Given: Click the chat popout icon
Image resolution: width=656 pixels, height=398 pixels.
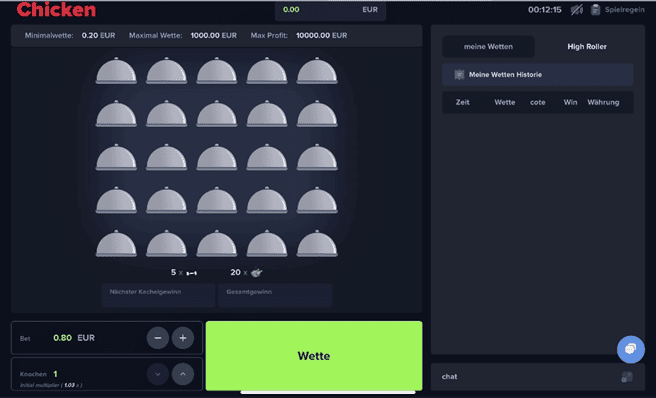Looking at the screenshot, I should click(627, 377).
